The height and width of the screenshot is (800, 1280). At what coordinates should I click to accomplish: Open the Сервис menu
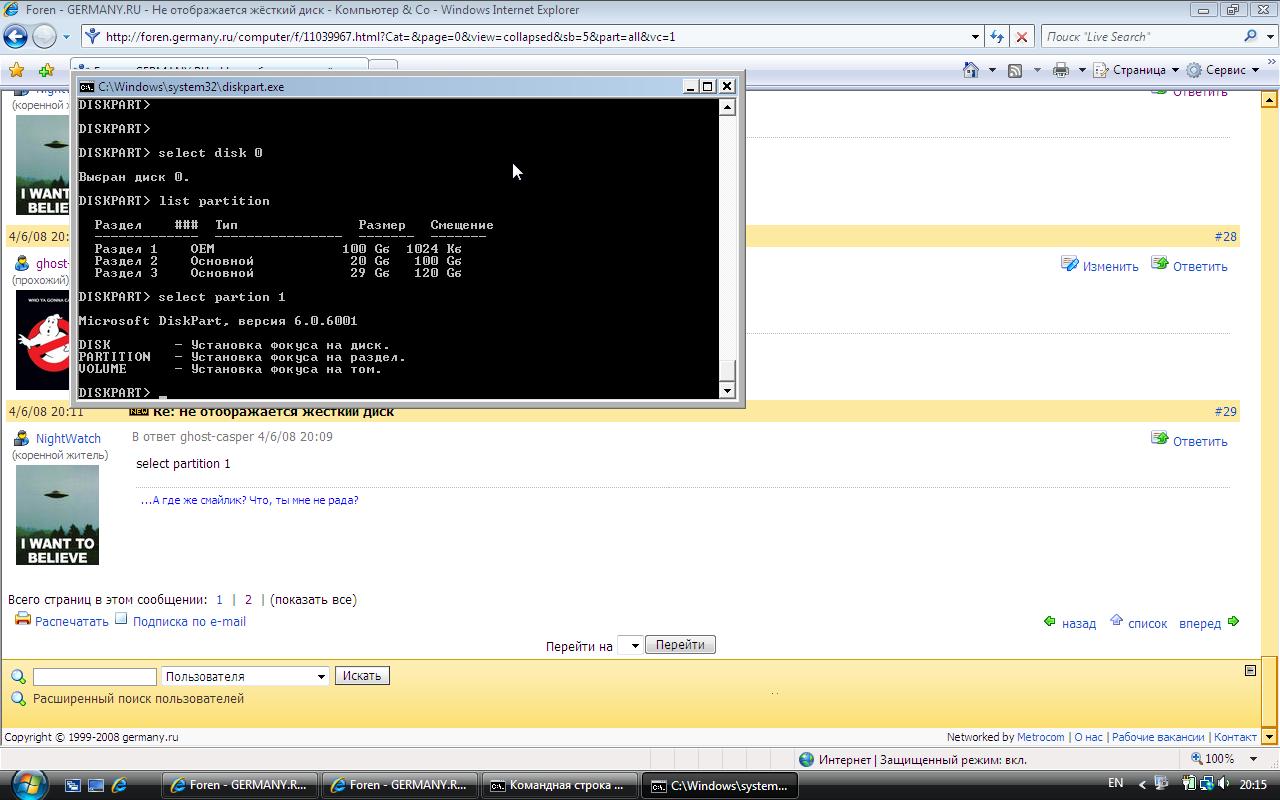click(1225, 70)
